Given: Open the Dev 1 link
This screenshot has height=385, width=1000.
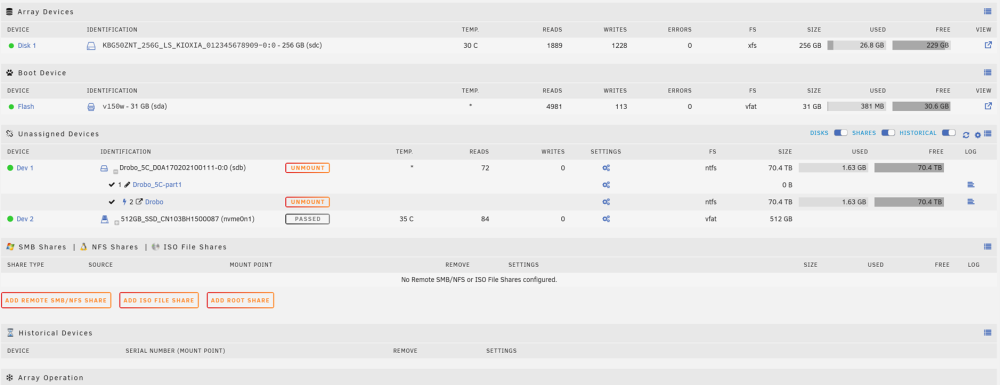Looking at the screenshot, I should coord(26,168).
